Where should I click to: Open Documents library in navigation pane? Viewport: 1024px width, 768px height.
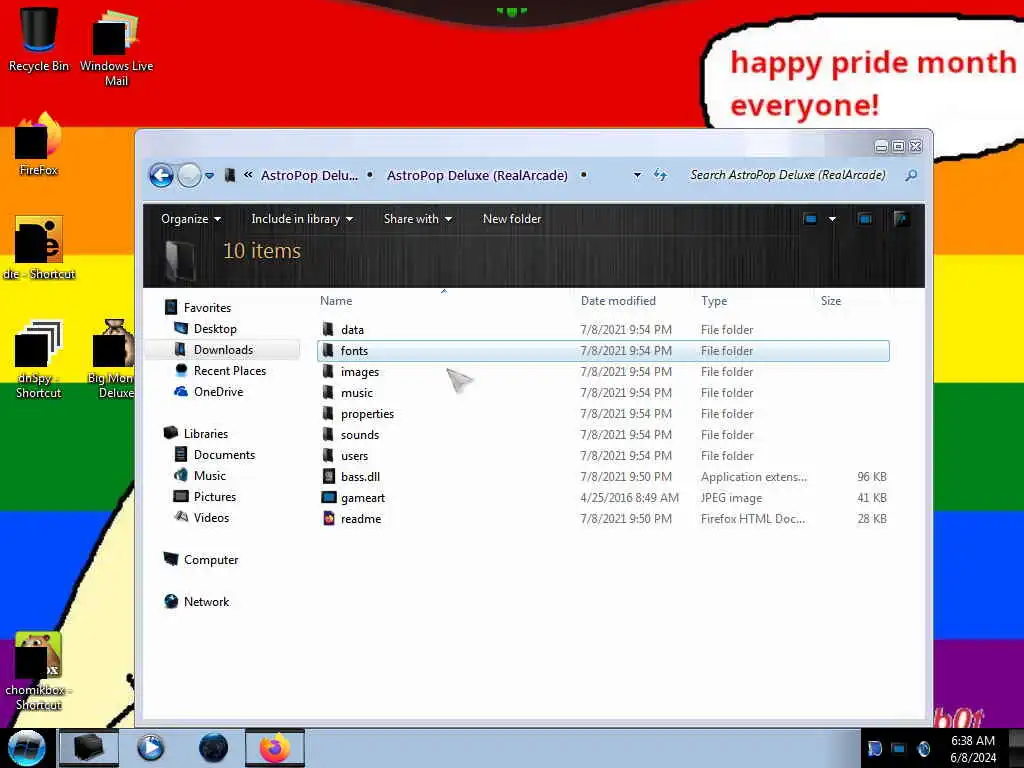click(224, 455)
